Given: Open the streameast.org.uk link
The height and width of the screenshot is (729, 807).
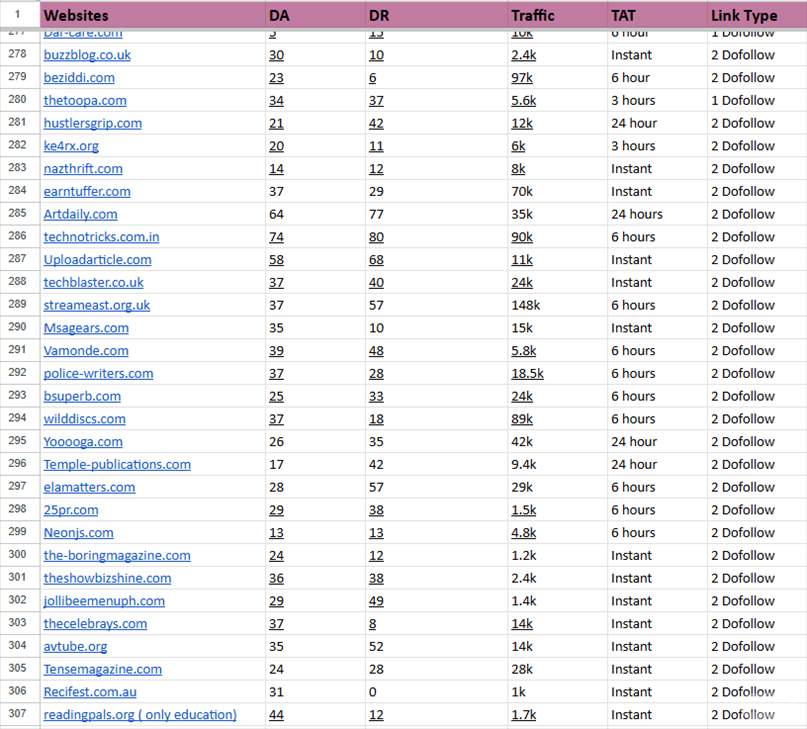Looking at the screenshot, I should 97,305.
